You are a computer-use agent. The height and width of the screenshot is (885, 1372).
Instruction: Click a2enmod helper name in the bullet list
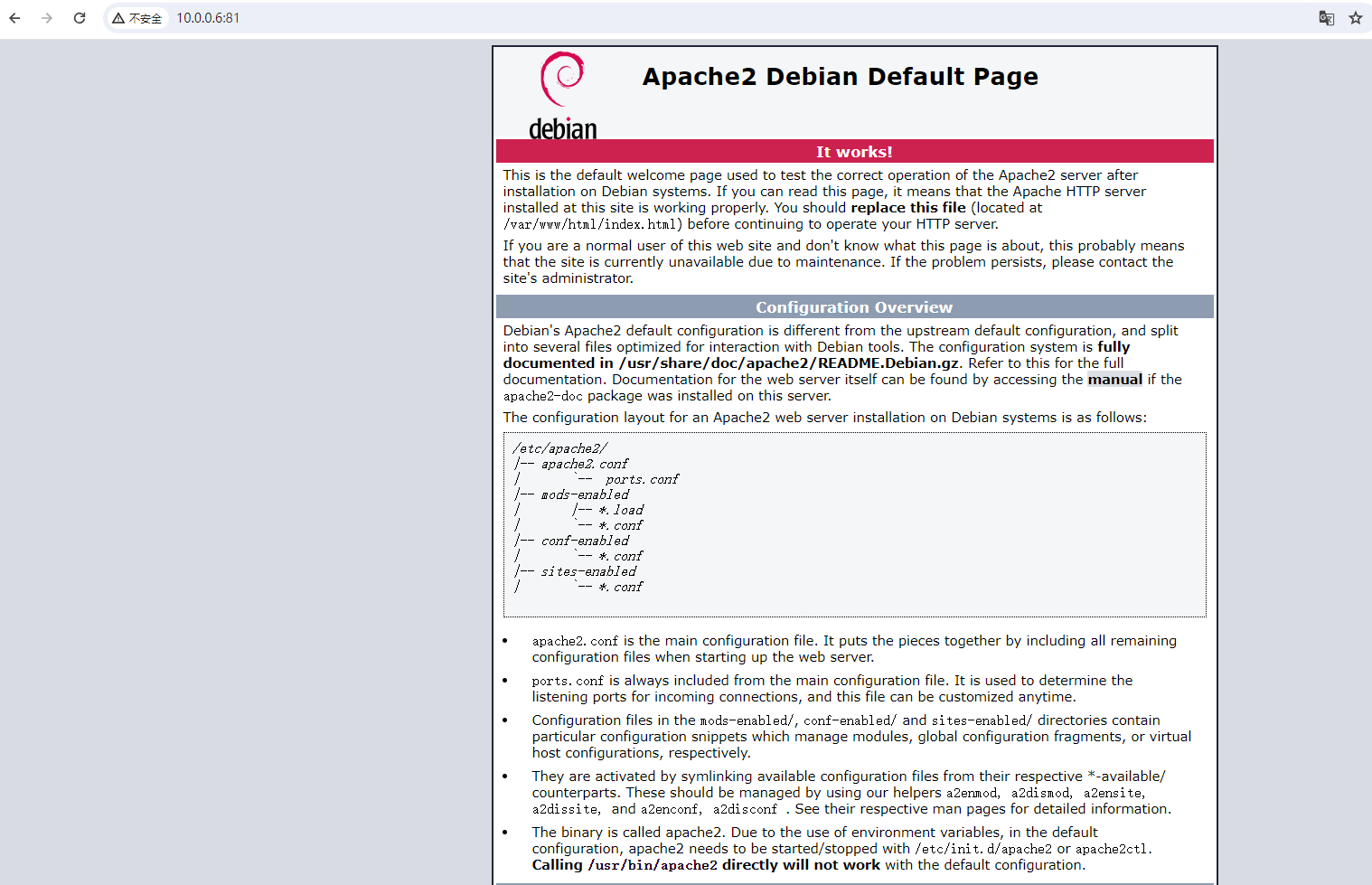tap(972, 793)
